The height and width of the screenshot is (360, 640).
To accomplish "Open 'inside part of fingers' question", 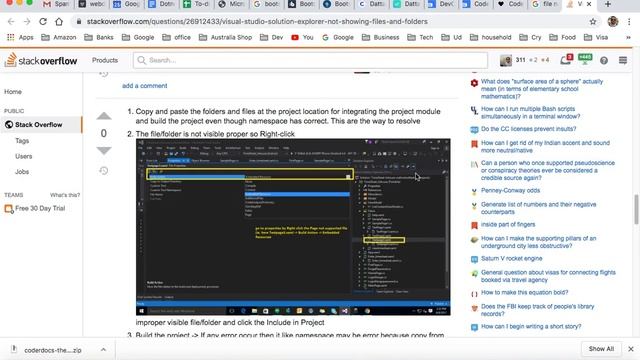I will coord(508,224).
